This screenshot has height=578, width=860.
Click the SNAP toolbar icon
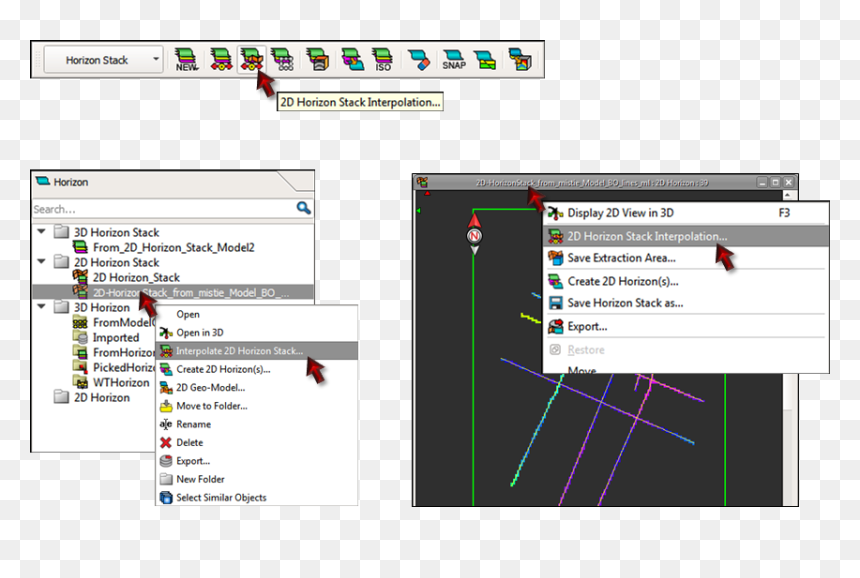454,59
